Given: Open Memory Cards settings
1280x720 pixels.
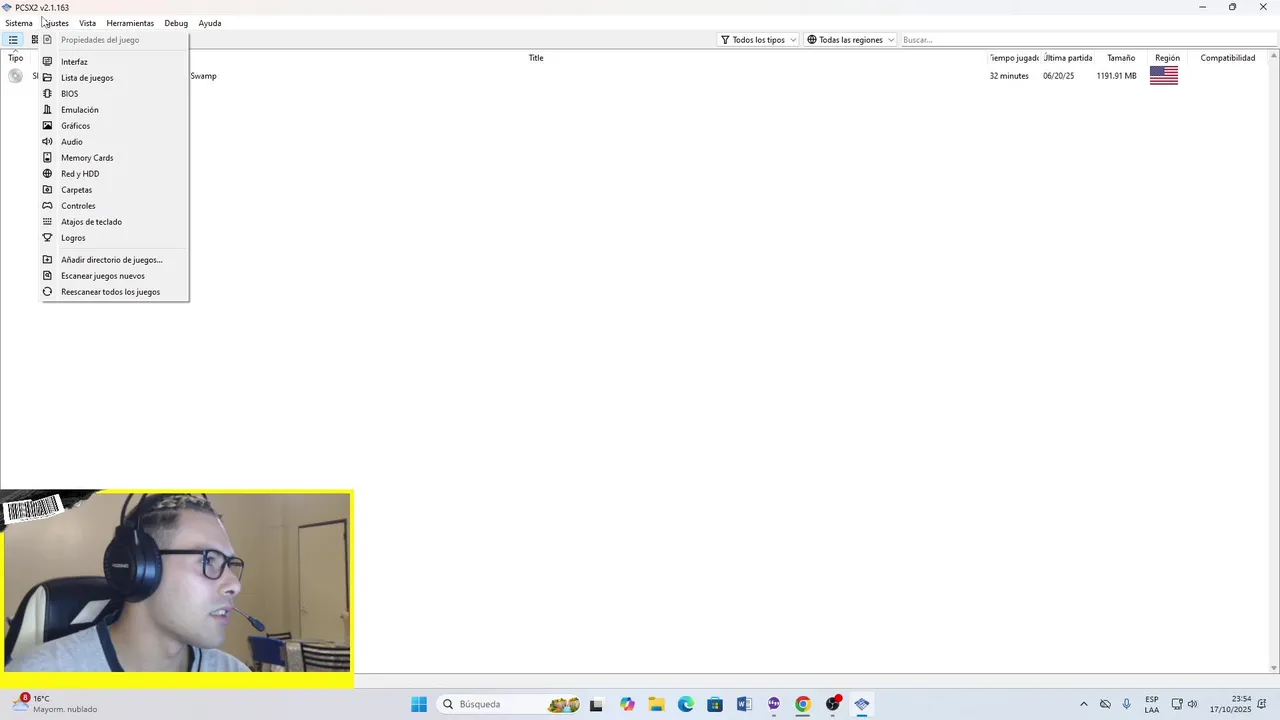Looking at the screenshot, I should 114,158.
